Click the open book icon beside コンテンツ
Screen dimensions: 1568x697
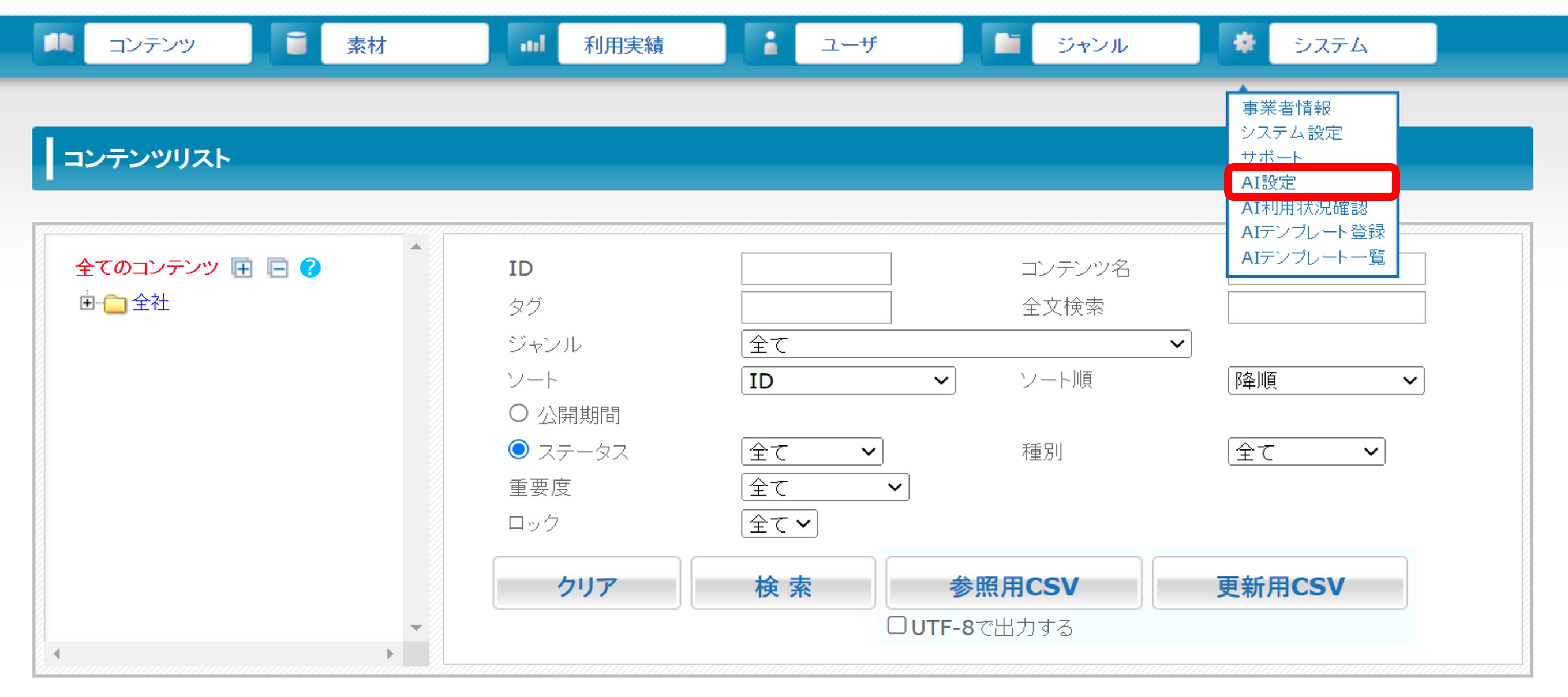pyautogui.click(x=59, y=43)
